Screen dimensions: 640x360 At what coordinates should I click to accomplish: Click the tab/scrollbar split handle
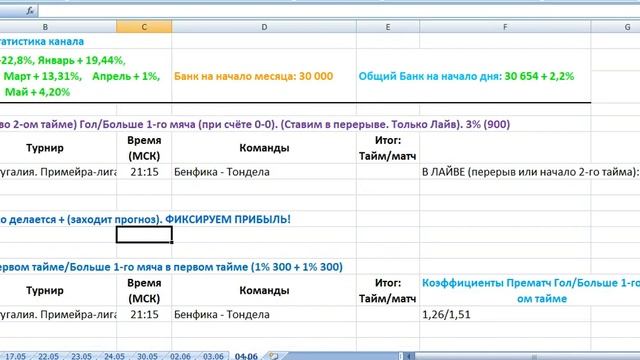click(x=401, y=356)
